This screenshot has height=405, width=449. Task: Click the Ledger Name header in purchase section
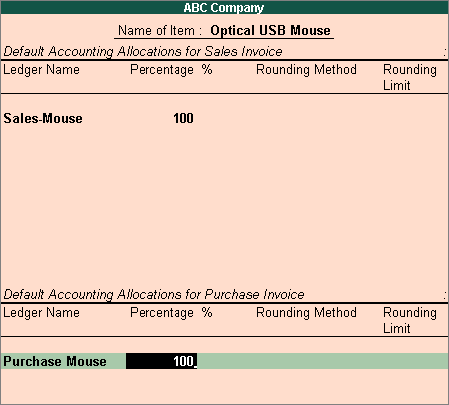coord(42,313)
